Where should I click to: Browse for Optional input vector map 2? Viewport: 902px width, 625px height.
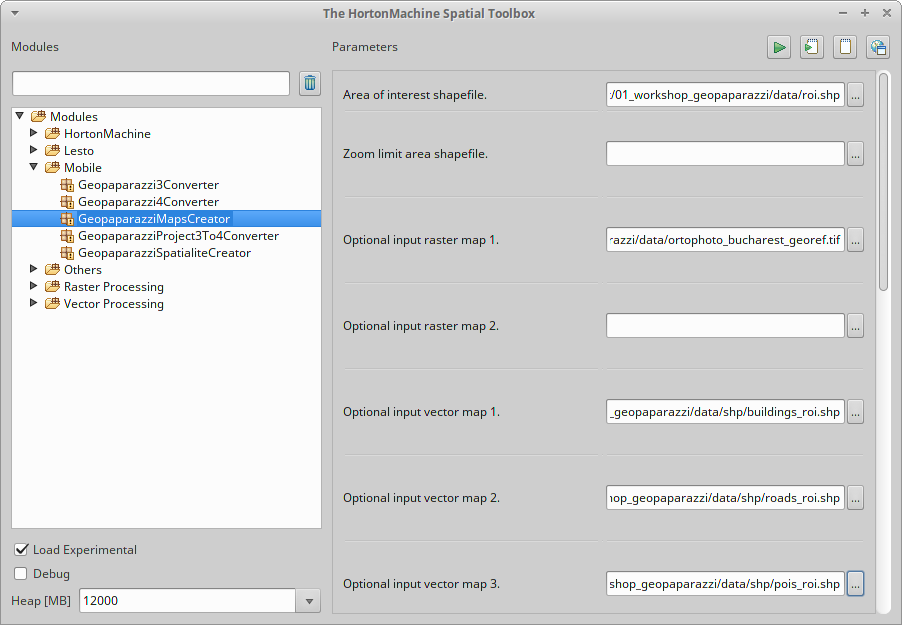tap(855, 498)
